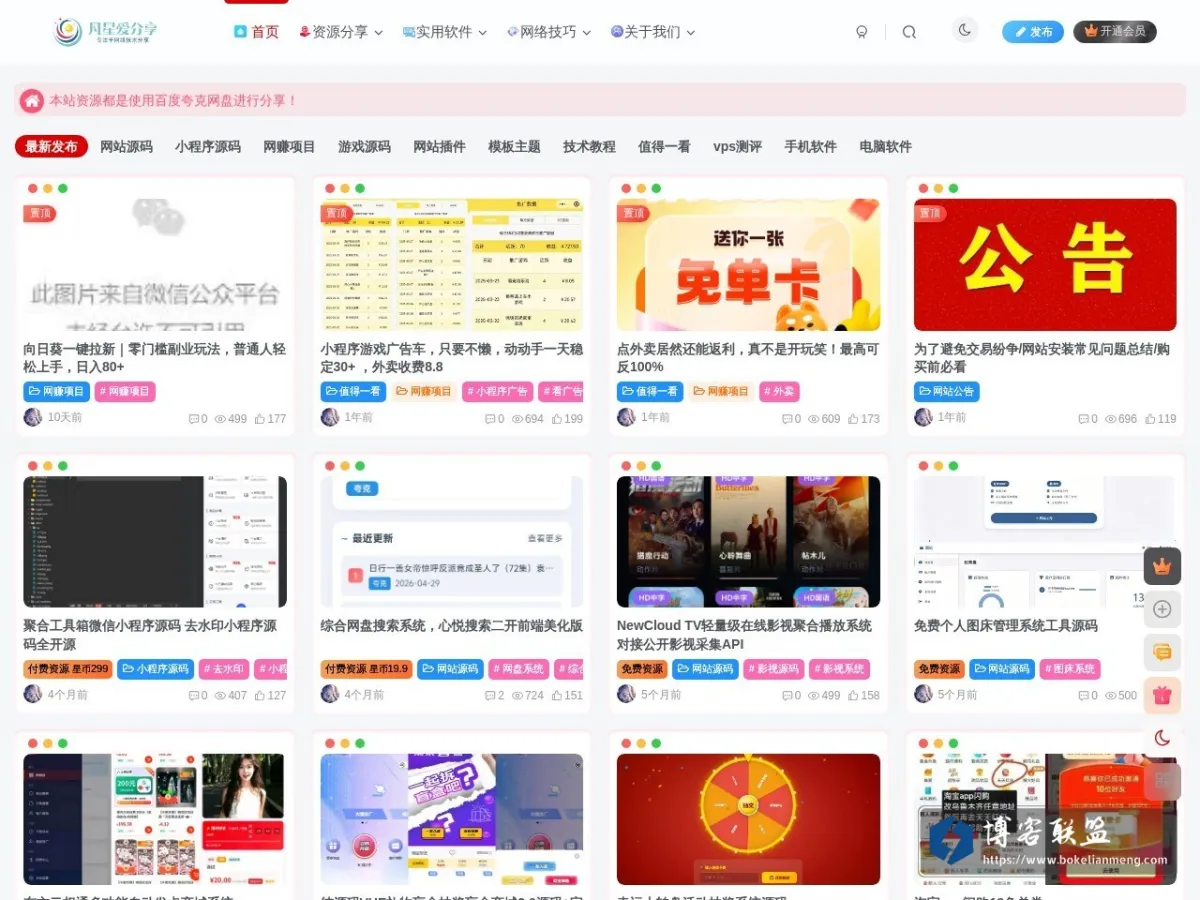Click author avatar on 向日葵一键拉新 card

click(33, 417)
